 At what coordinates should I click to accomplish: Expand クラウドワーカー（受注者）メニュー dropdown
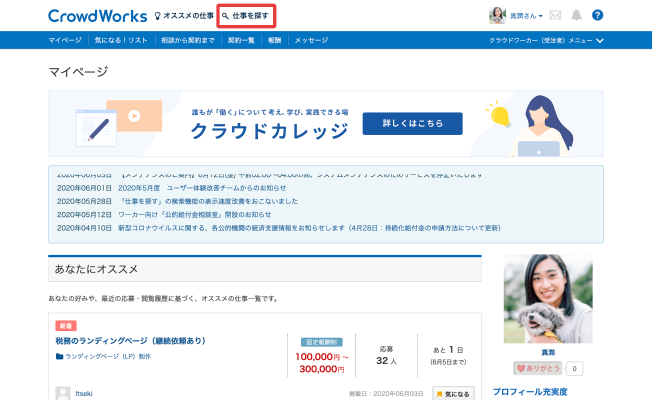click(546, 41)
